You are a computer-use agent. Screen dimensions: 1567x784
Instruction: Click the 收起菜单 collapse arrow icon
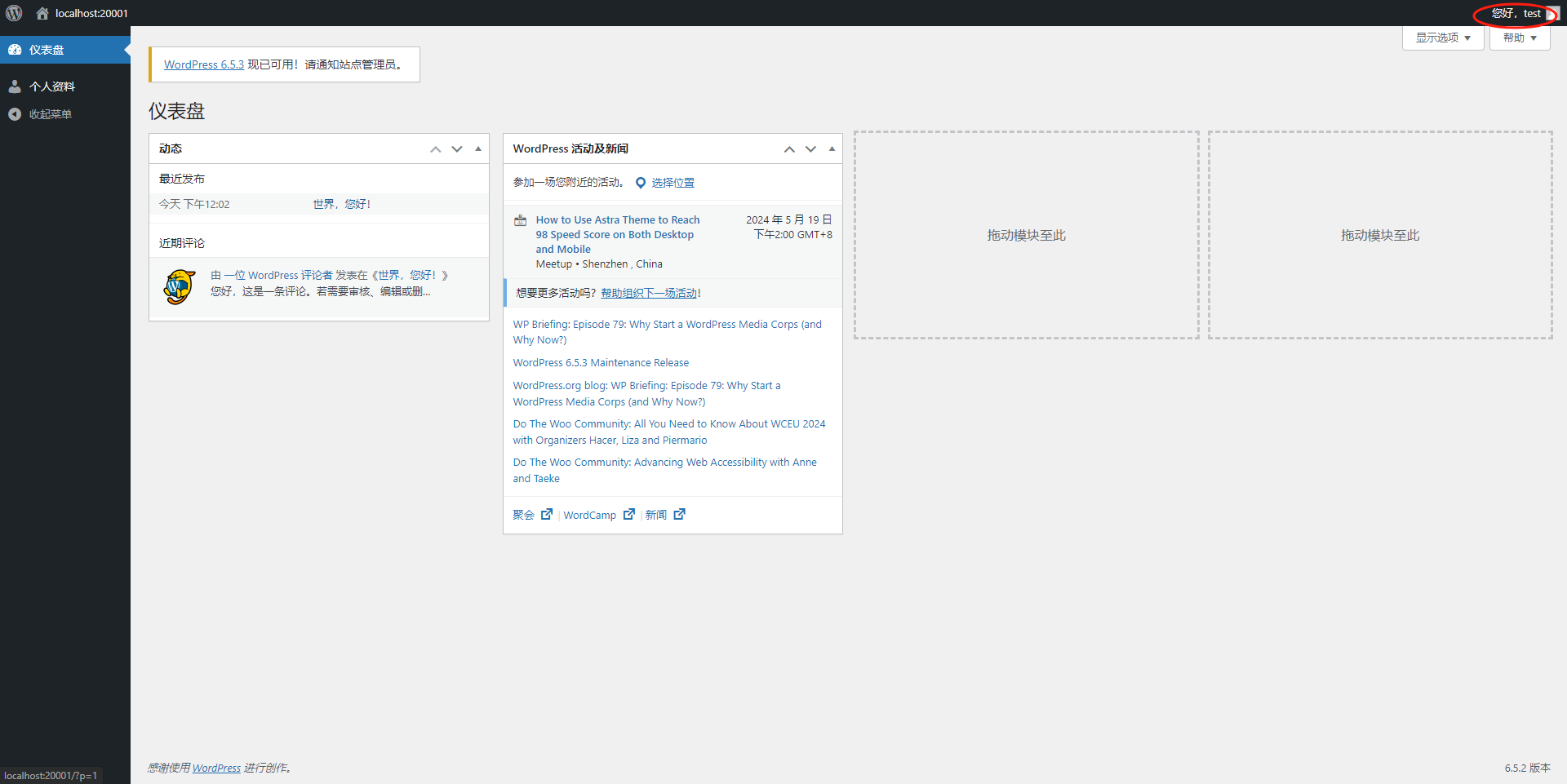coord(14,114)
